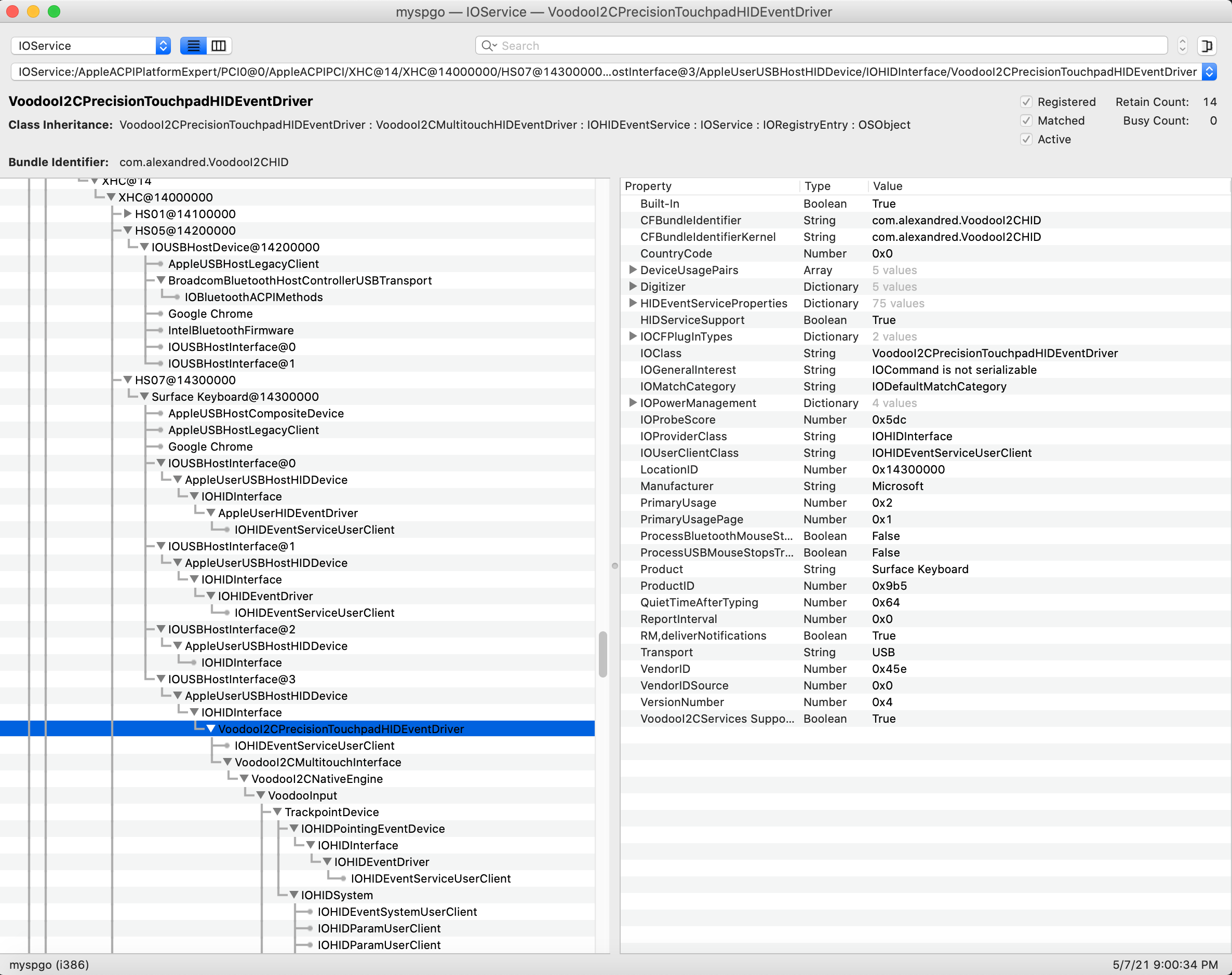Switch to column browser view icon
Viewport: 1232px width, 975px height.
pos(219,46)
